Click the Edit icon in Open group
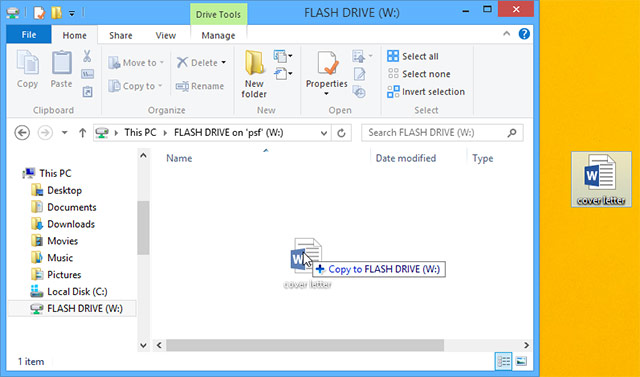The height and width of the screenshot is (377, 640). click(359, 74)
